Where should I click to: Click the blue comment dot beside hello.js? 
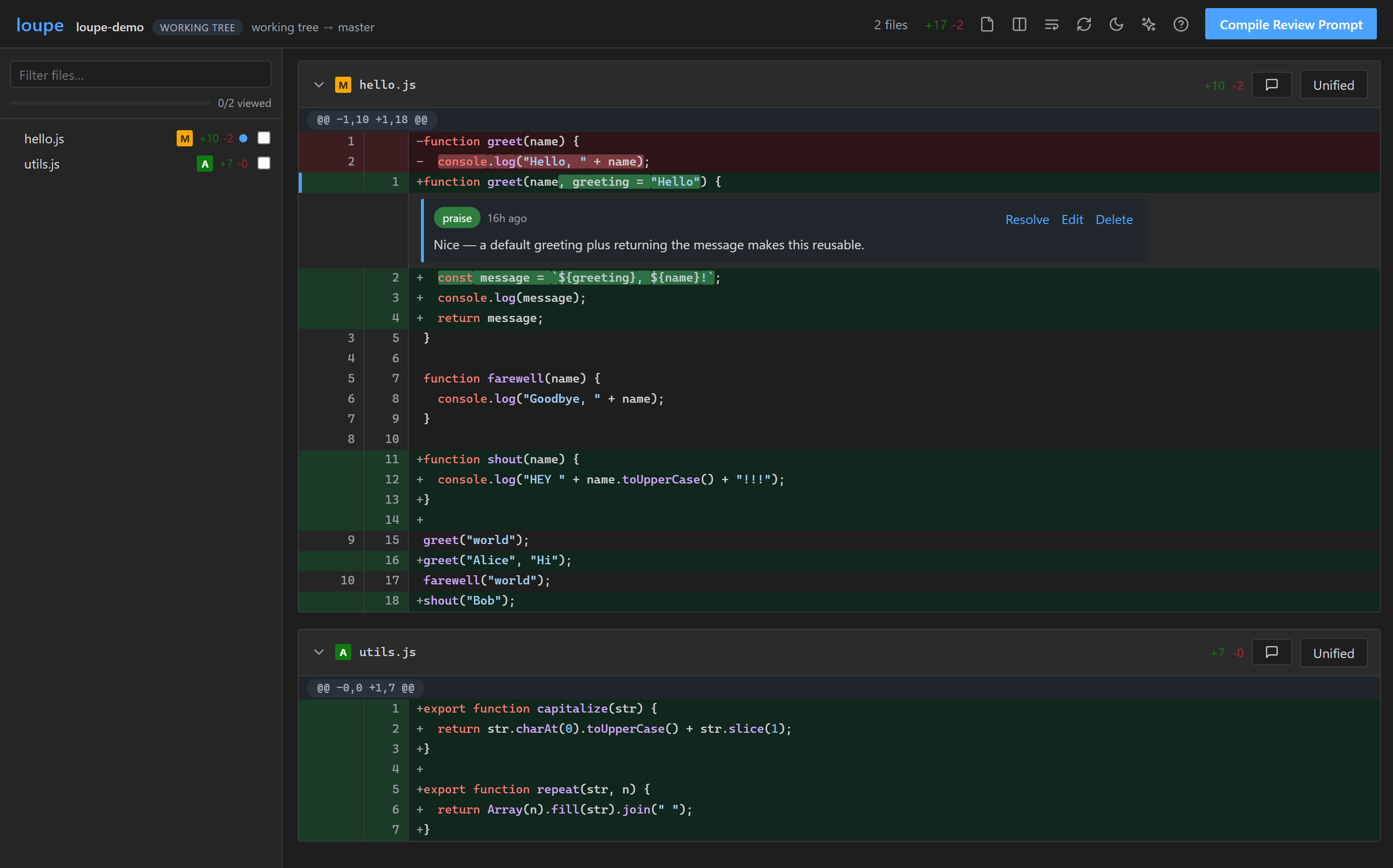coord(243,138)
